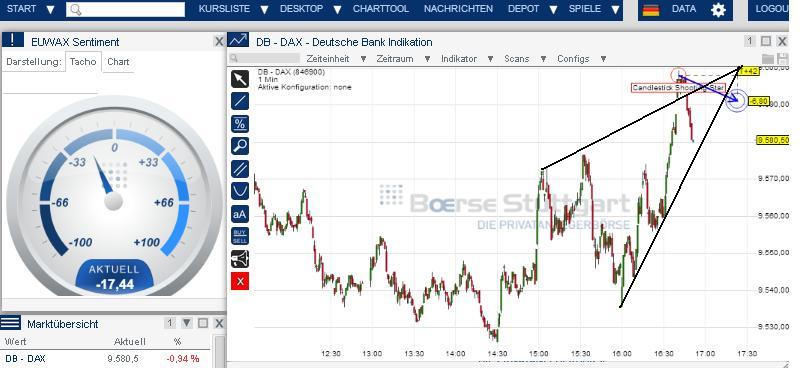Click the yellow 9.580,50 price label

pos(773,140)
